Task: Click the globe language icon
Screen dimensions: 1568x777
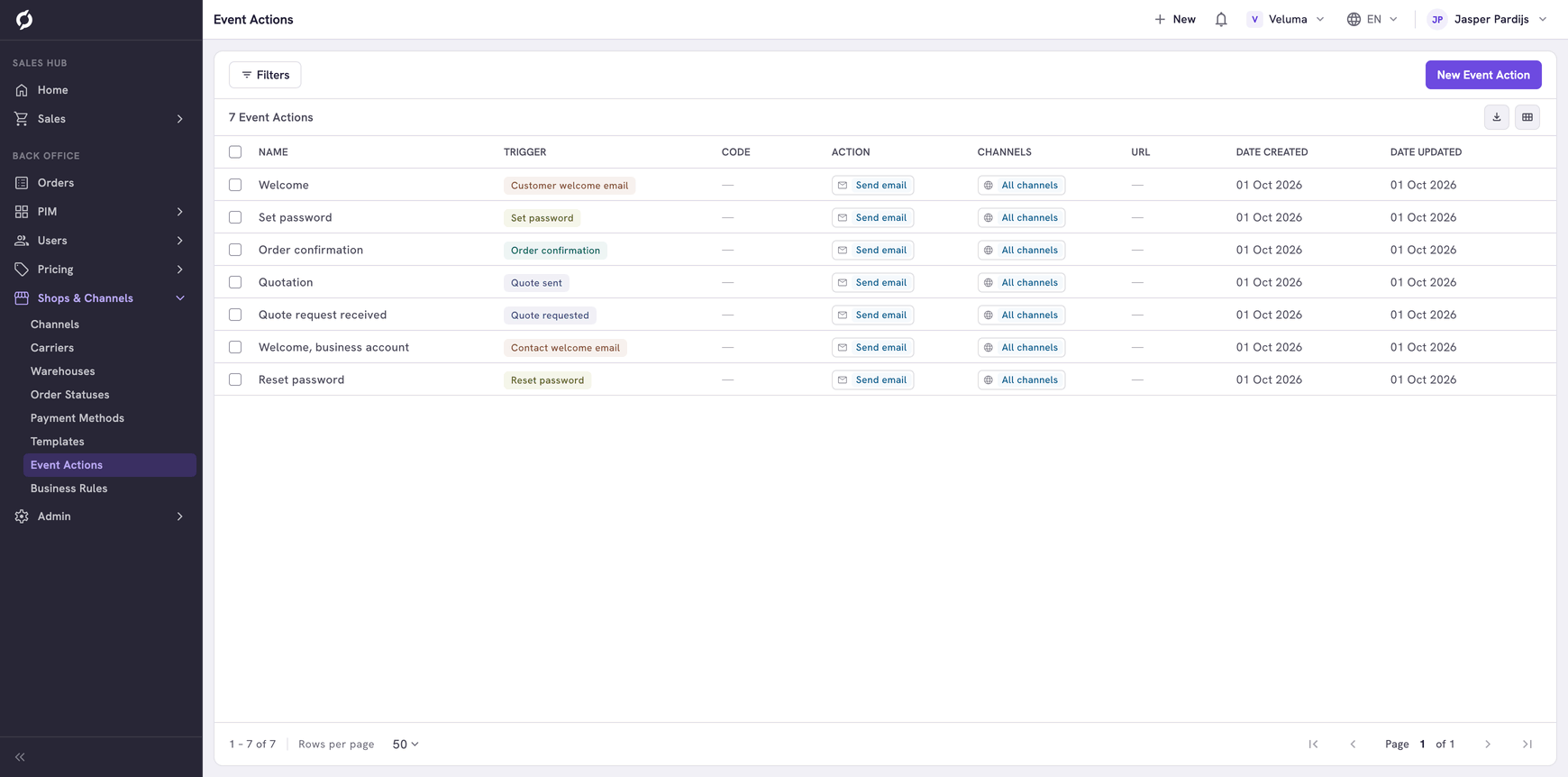Action: coord(1354,19)
